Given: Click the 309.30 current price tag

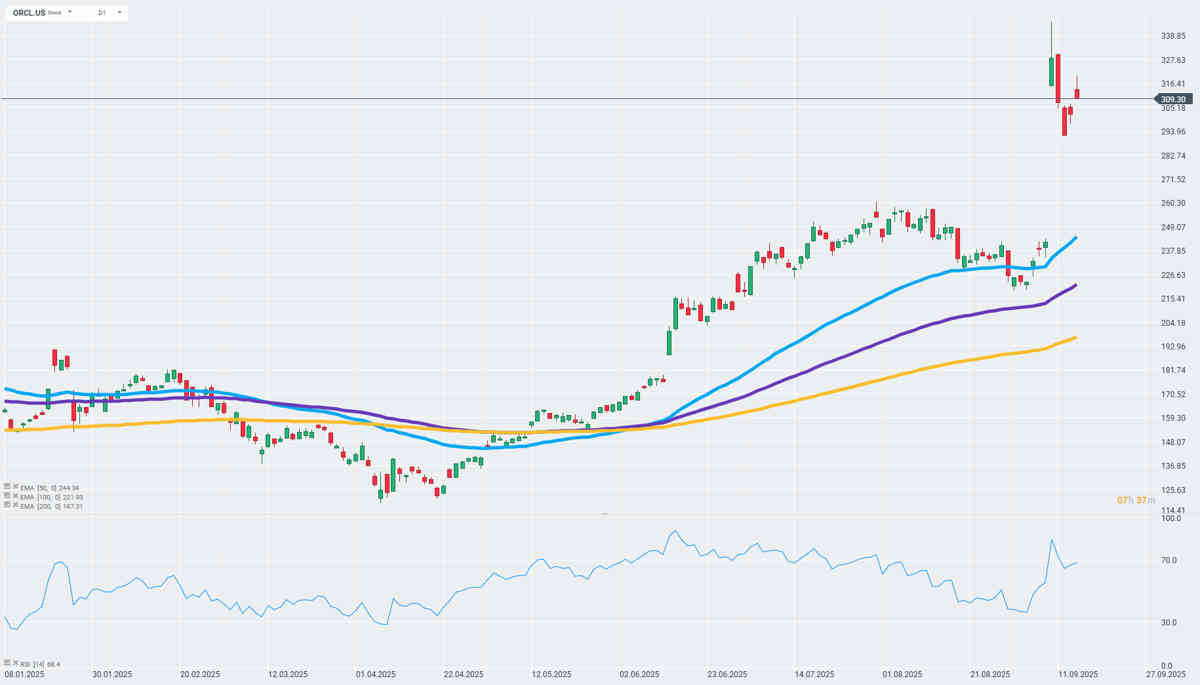Looking at the screenshot, I should [1173, 99].
